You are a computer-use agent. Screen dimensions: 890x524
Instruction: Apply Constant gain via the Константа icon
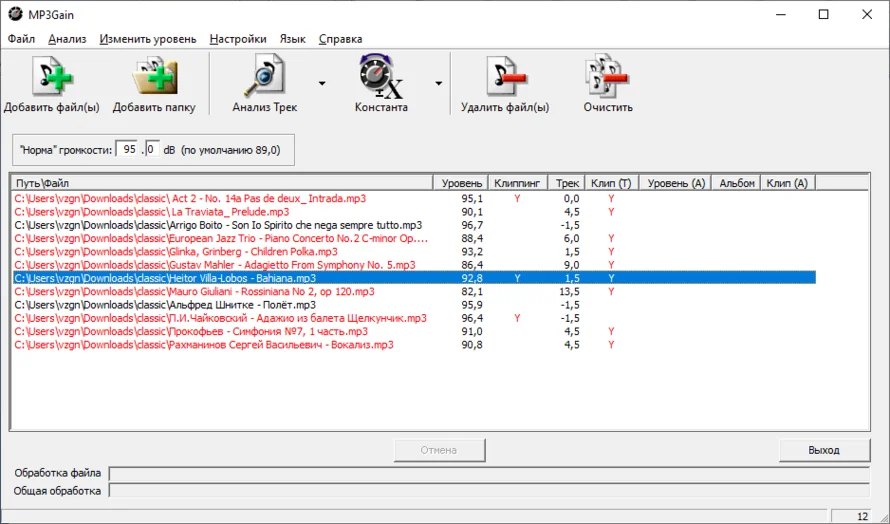pos(381,78)
